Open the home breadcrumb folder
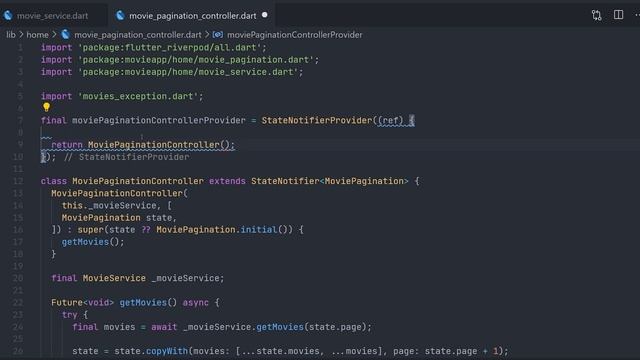640x360 pixels. click(x=38, y=35)
